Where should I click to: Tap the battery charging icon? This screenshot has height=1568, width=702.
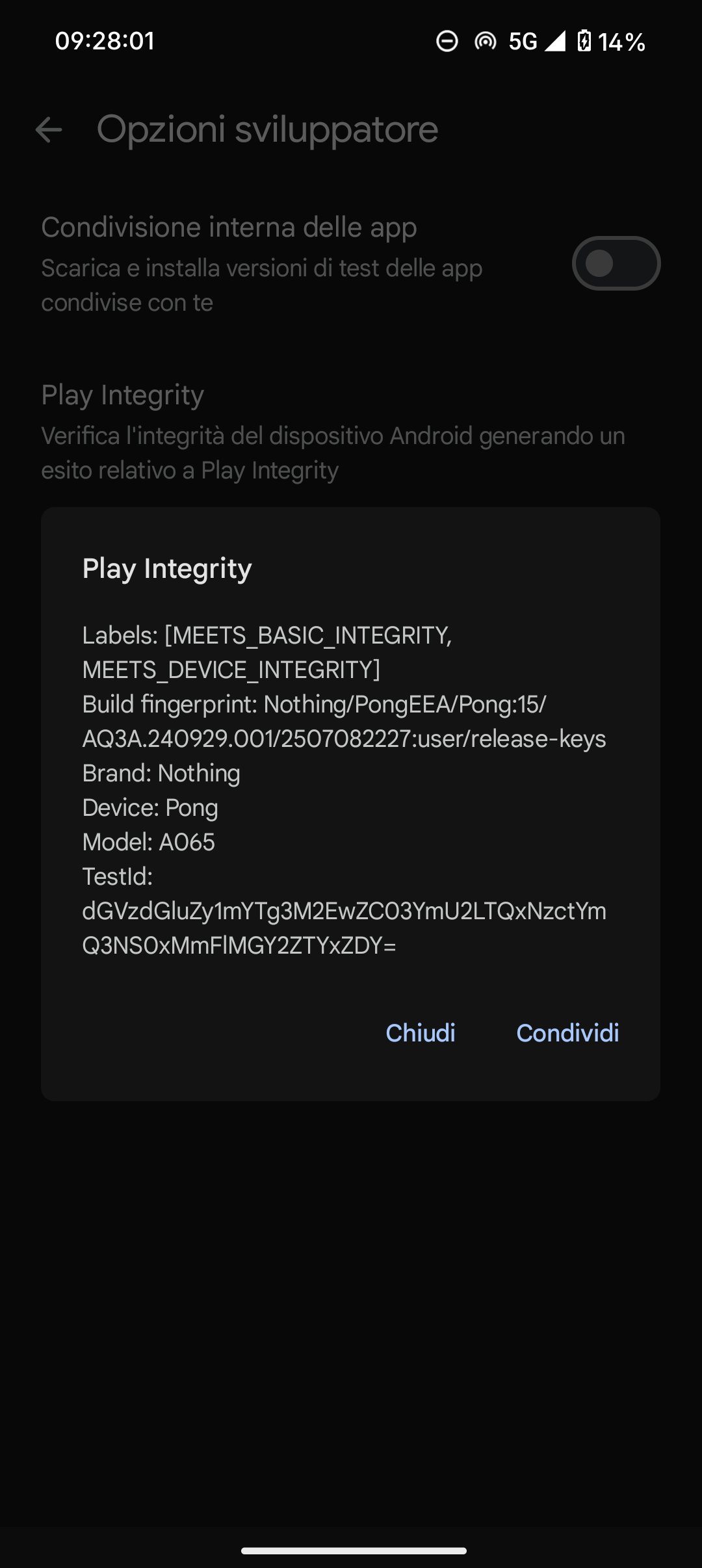584,42
